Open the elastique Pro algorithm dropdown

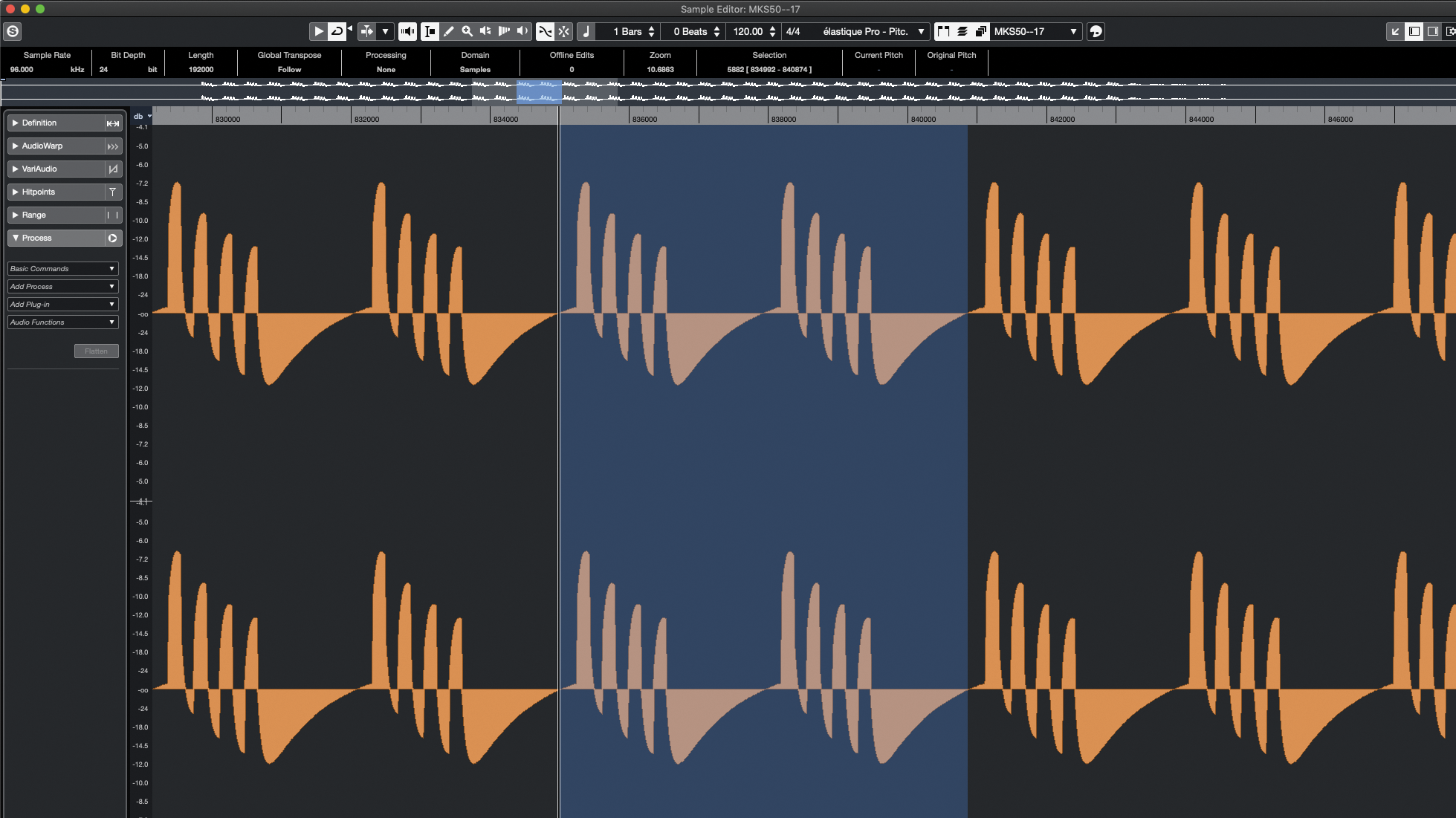pyautogui.click(x=873, y=31)
